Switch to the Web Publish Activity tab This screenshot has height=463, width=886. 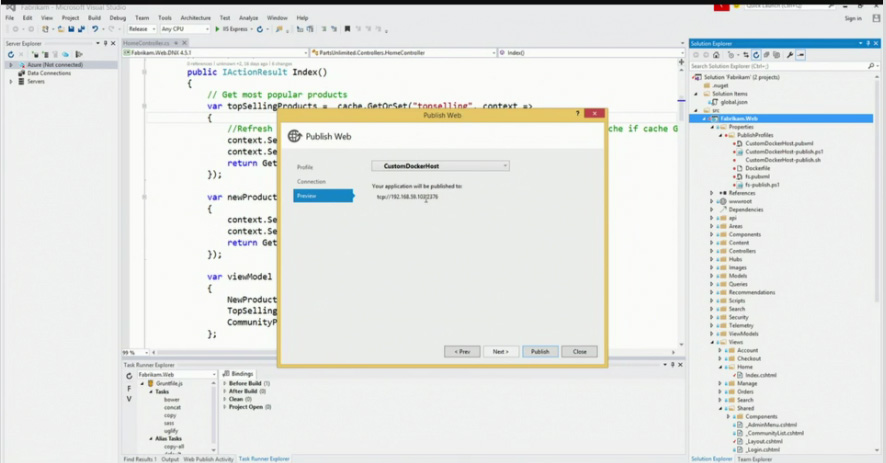pos(207,459)
